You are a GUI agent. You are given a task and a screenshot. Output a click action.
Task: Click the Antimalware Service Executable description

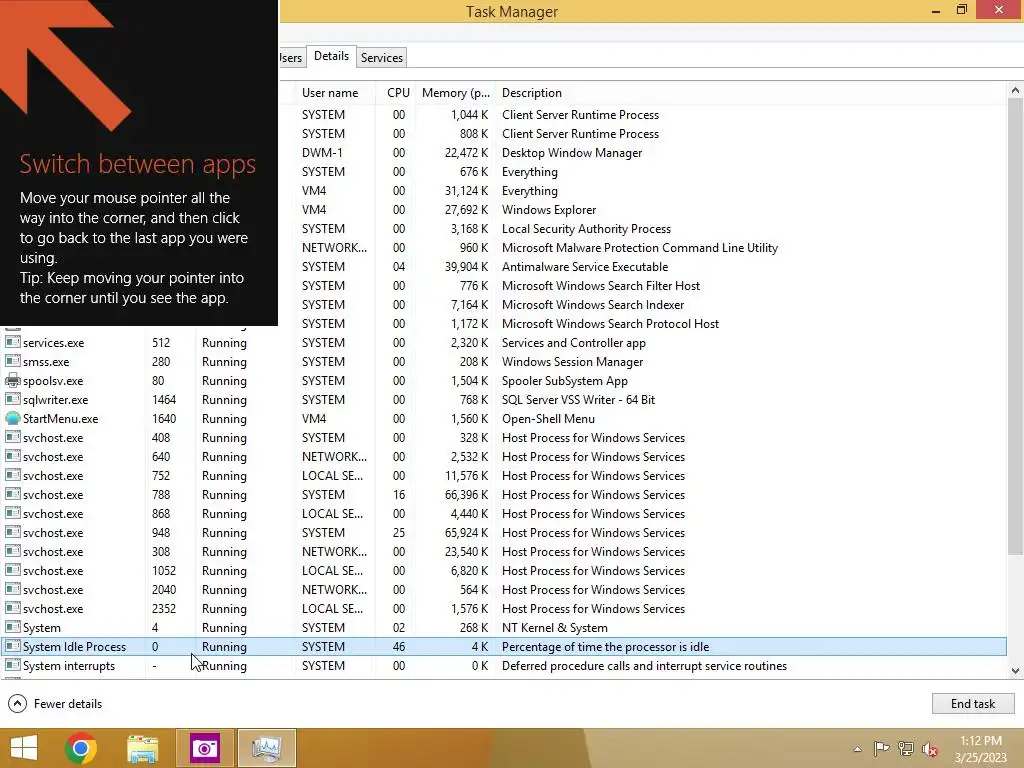[x=584, y=266]
